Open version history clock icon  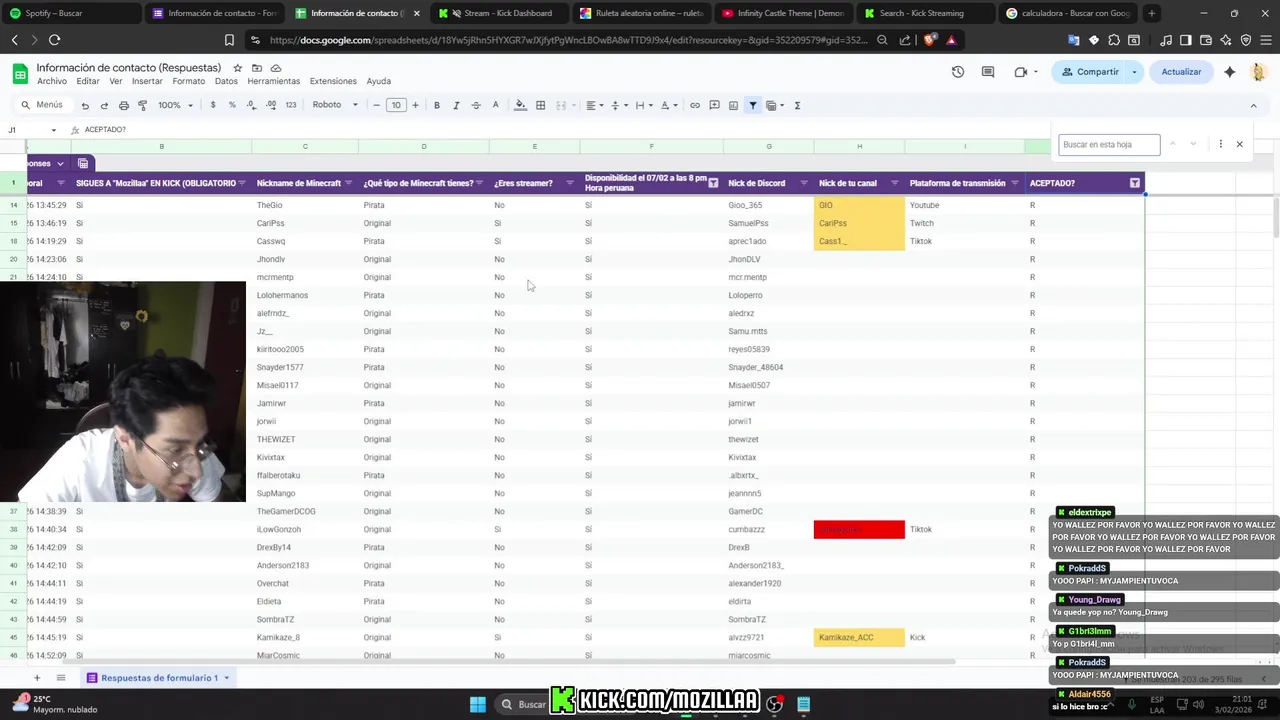coord(958,72)
